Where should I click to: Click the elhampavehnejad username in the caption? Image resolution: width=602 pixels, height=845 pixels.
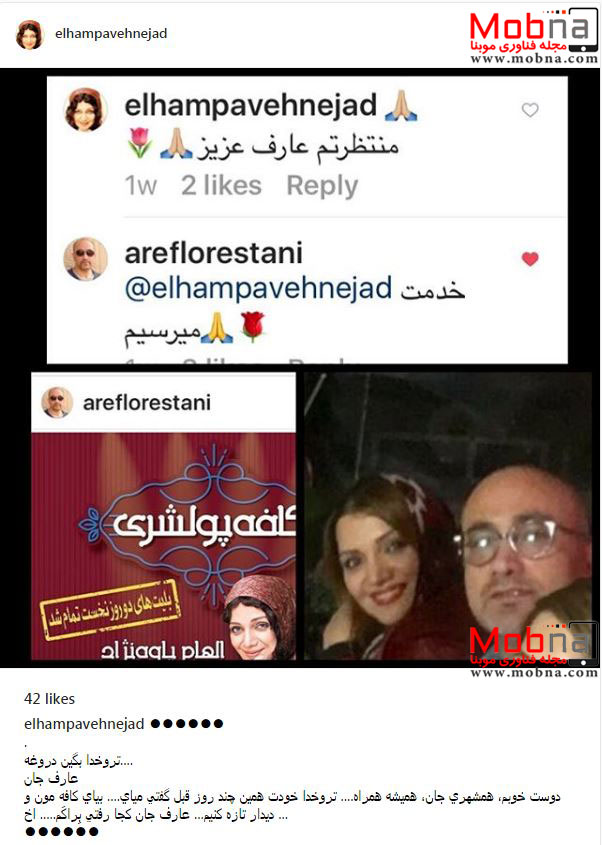[84, 724]
